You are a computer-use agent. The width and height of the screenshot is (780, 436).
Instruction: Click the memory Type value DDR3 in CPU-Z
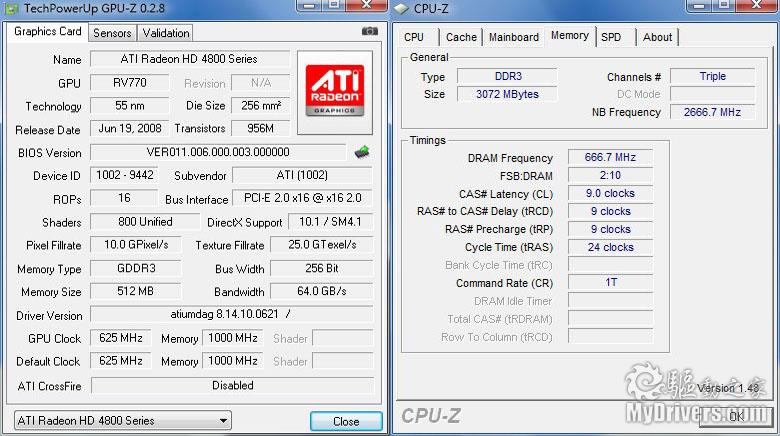pyautogui.click(x=507, y=76)
